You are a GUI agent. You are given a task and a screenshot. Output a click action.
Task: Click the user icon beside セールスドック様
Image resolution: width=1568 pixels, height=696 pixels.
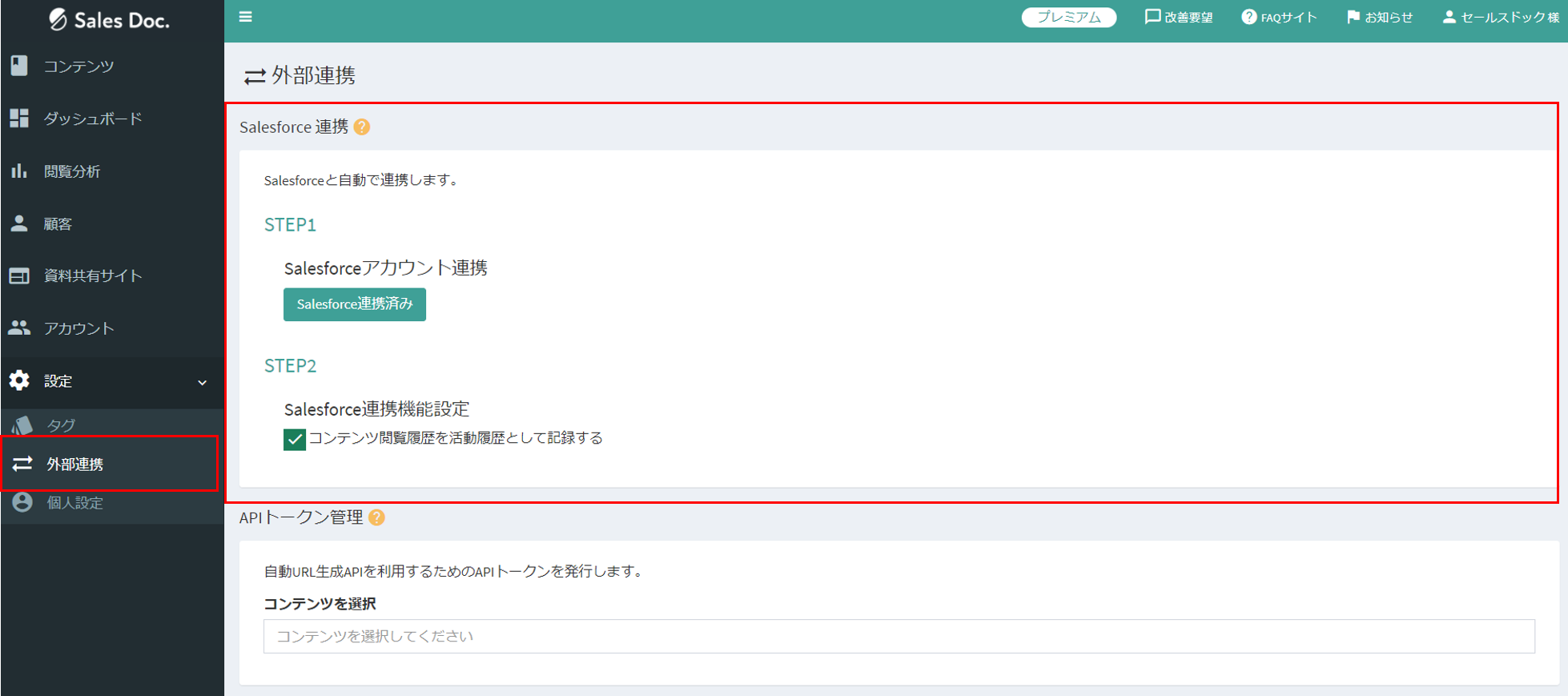click(1449, 17)
